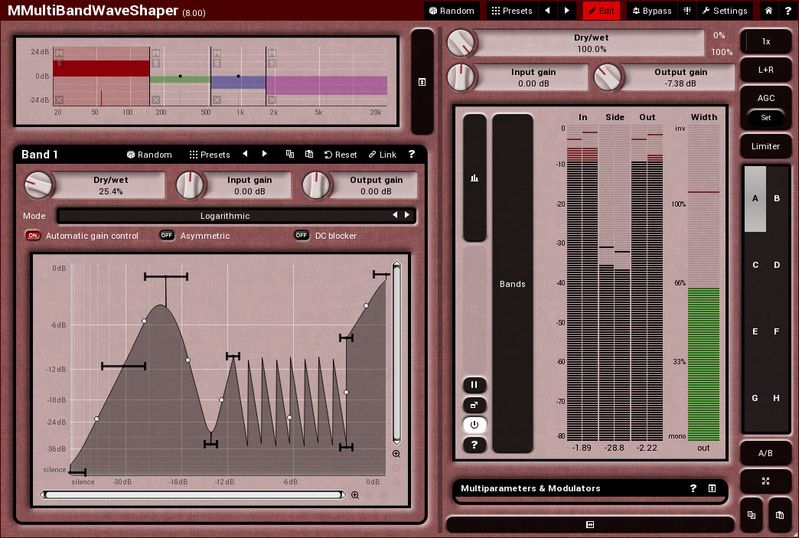Open Band 1 Presets menu
This screenshot has height=538, width=800.
coord(210,155)
